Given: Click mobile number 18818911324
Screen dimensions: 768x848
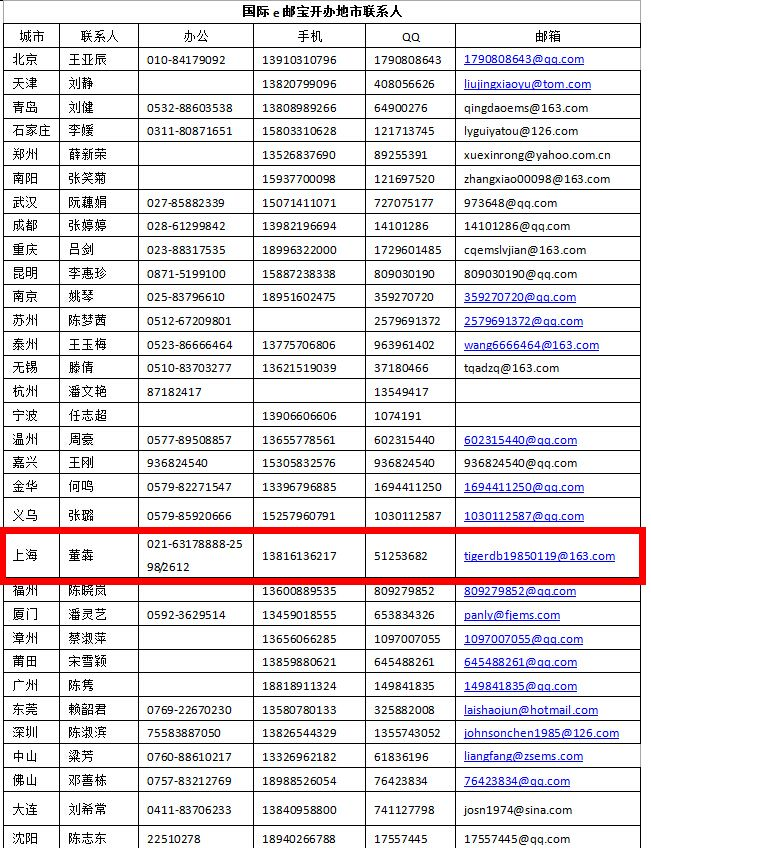Looking at the screenshot, I should tap(299, 686).
